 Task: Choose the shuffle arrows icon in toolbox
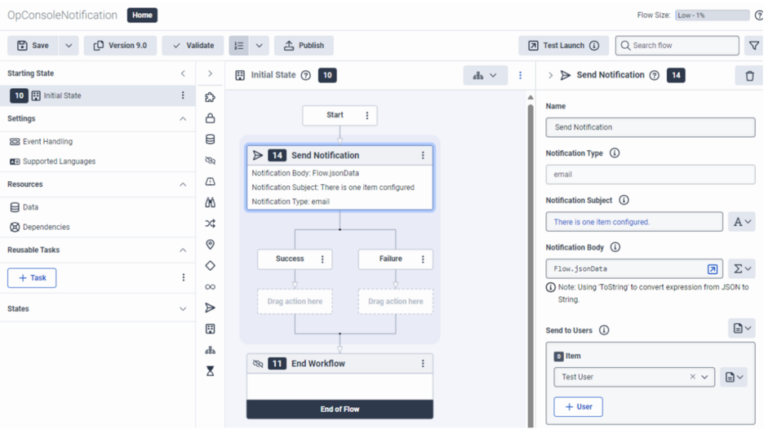[x=210, y=223]
